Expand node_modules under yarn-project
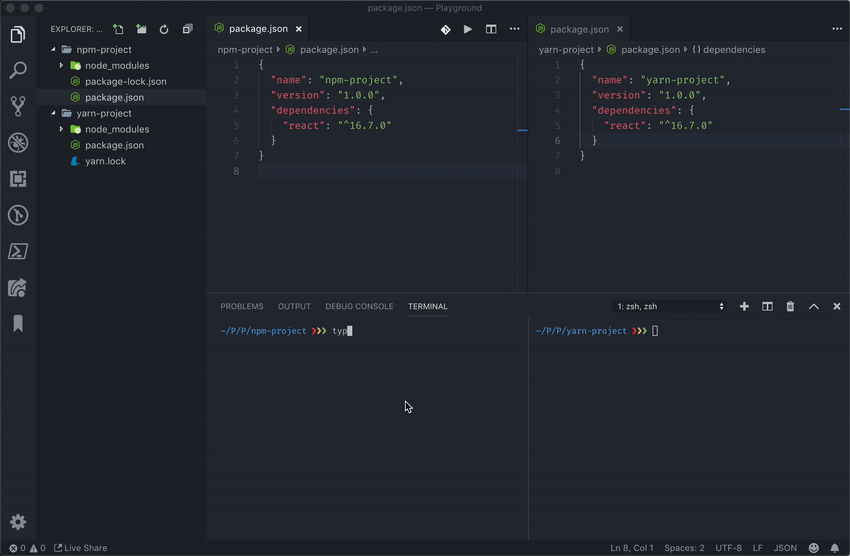The width and height of the screenshot is (850, 556). 61,130
